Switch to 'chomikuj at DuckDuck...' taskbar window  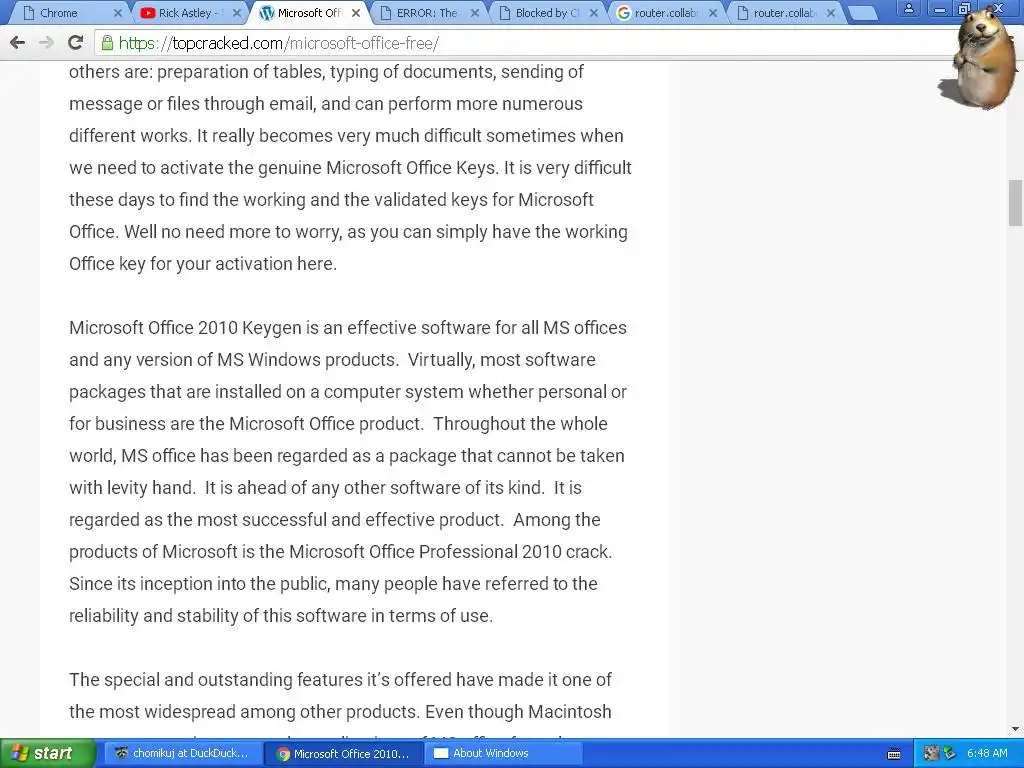[x=182, y=753]
